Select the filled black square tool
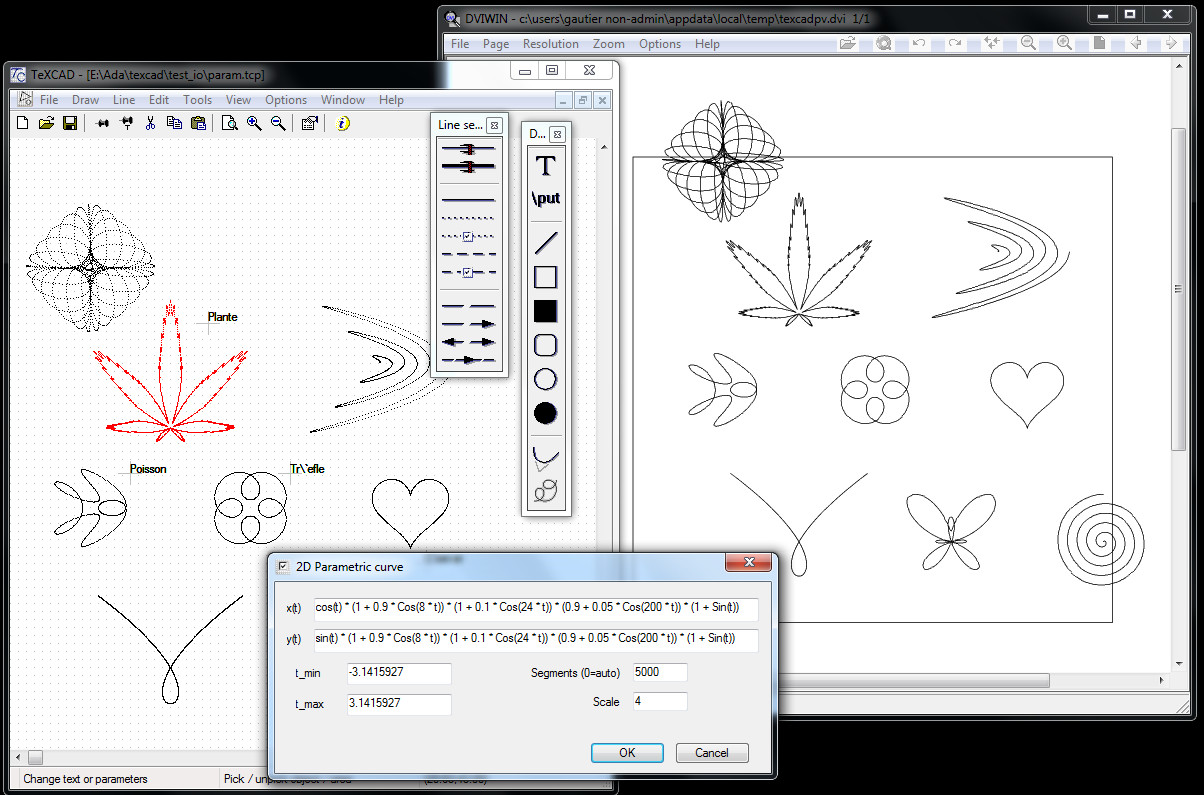This screenshot has height=795, width=1204. pos(545,311)
